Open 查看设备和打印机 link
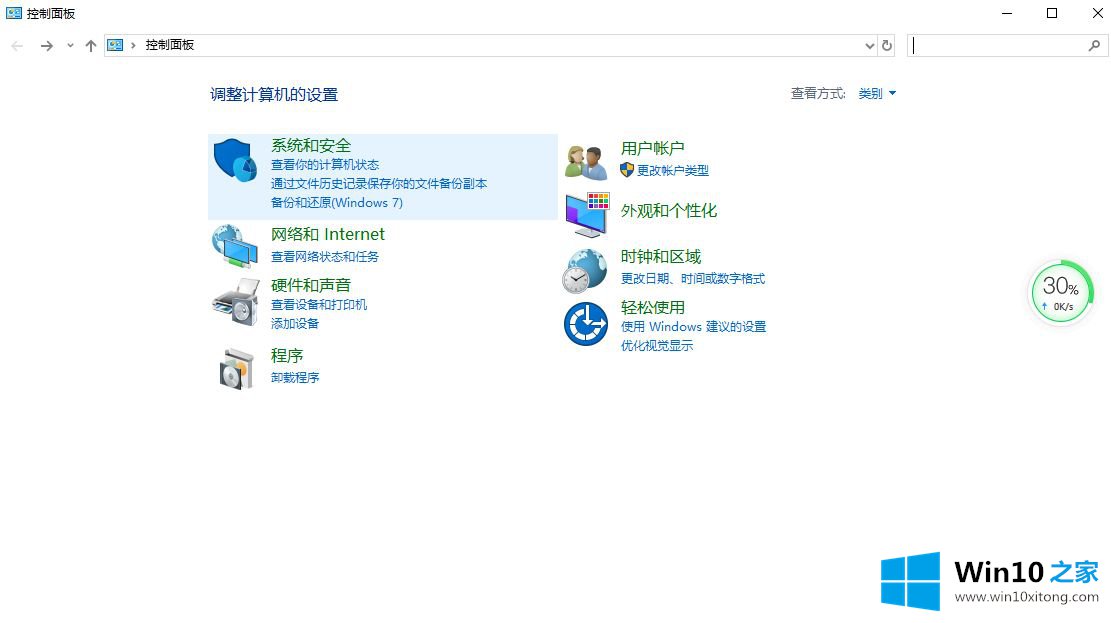This screenshot has width=1111, height=623. [x=319, y=305]
